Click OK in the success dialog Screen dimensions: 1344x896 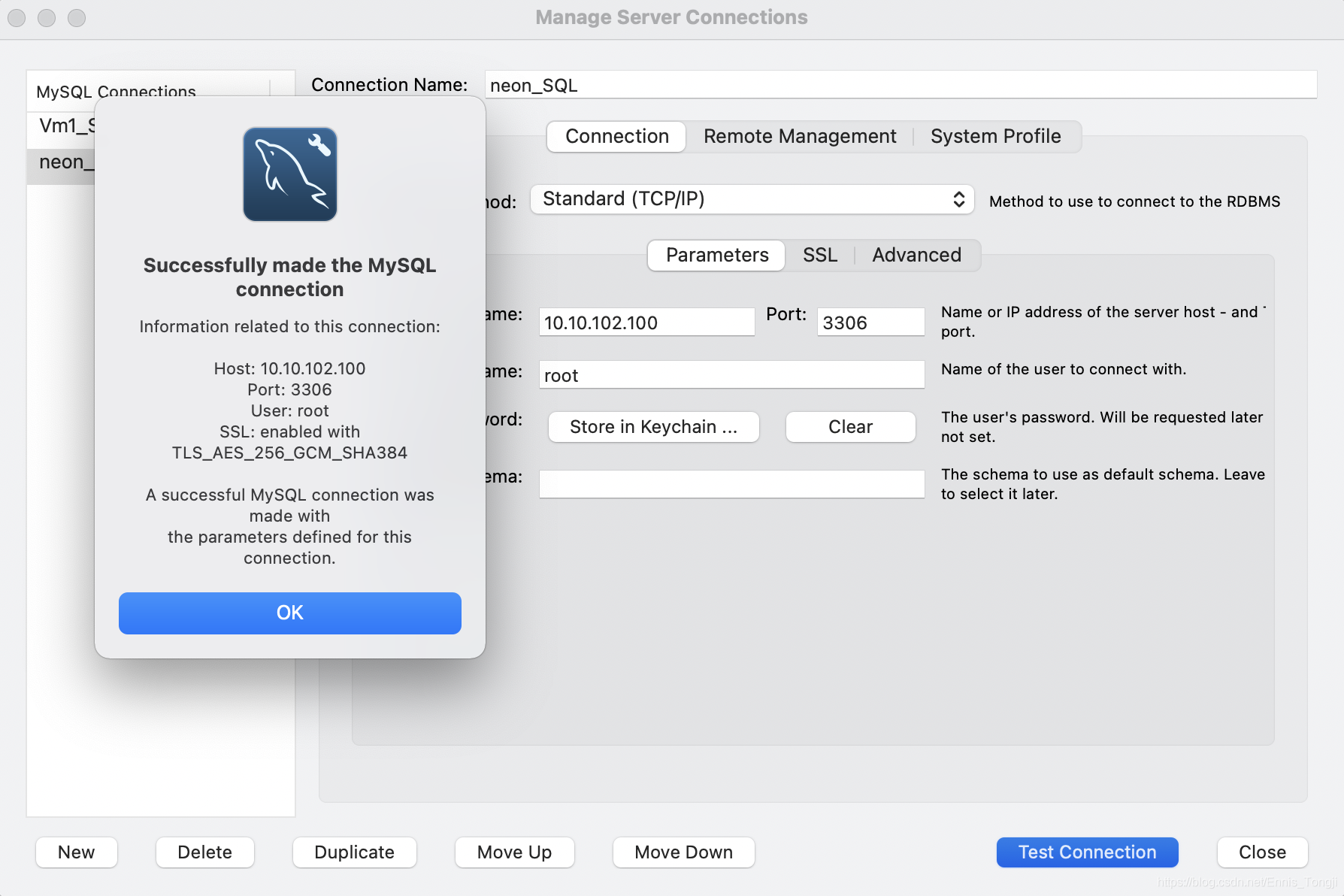click(289, 613)
